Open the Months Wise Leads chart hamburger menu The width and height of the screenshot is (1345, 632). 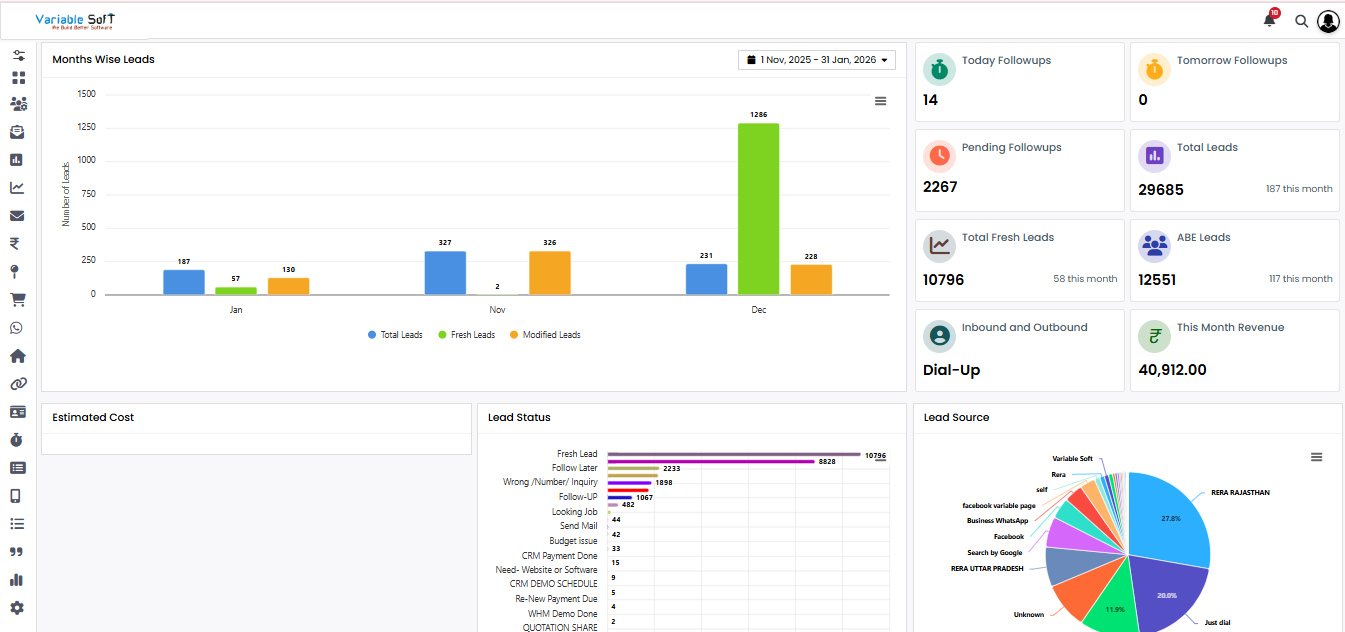(x=880, y=100)
